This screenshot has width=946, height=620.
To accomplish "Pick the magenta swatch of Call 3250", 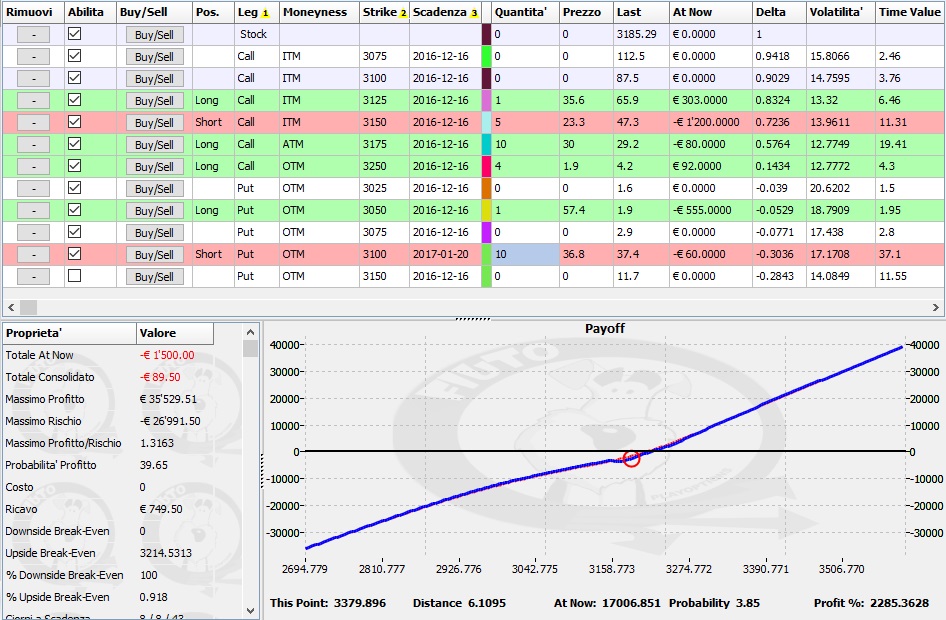I will pyautogui.click(x=486, y=166).
